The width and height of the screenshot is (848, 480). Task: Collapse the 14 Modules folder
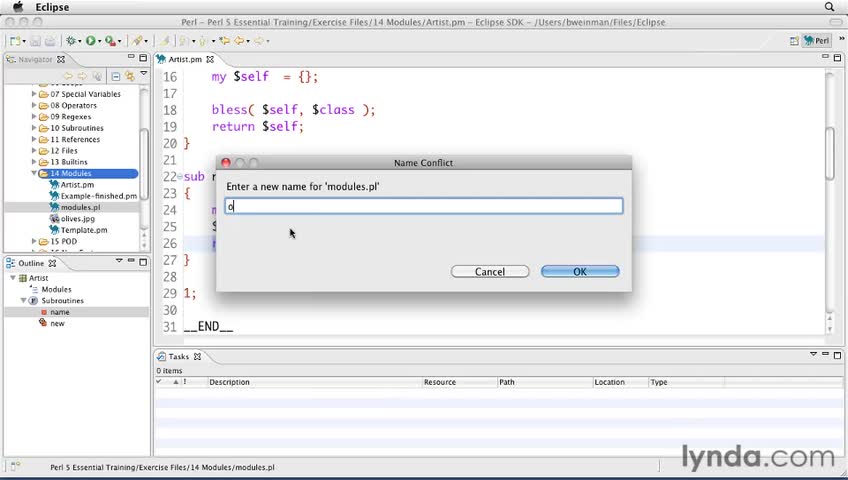pyautogui.click(x=34, y=173)
